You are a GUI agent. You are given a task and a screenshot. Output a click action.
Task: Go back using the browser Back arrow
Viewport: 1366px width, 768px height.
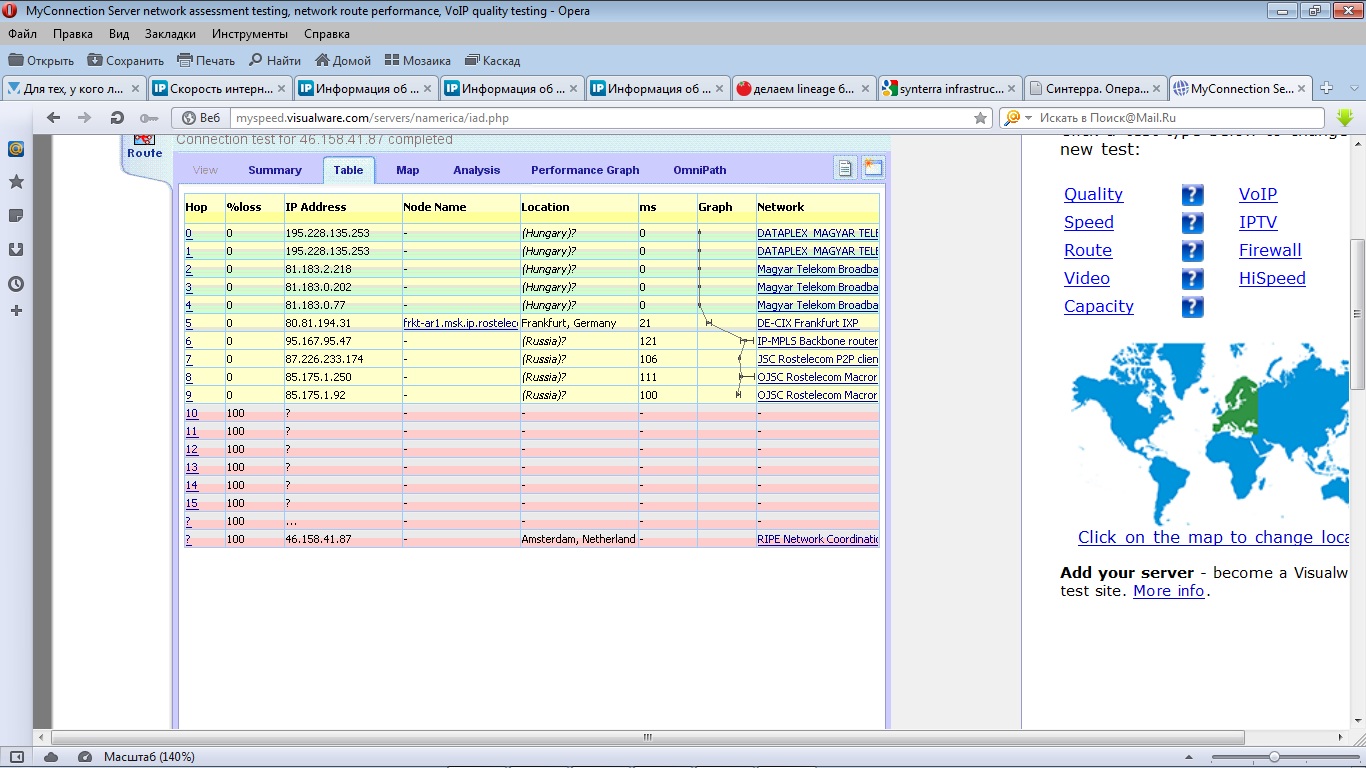54,118
